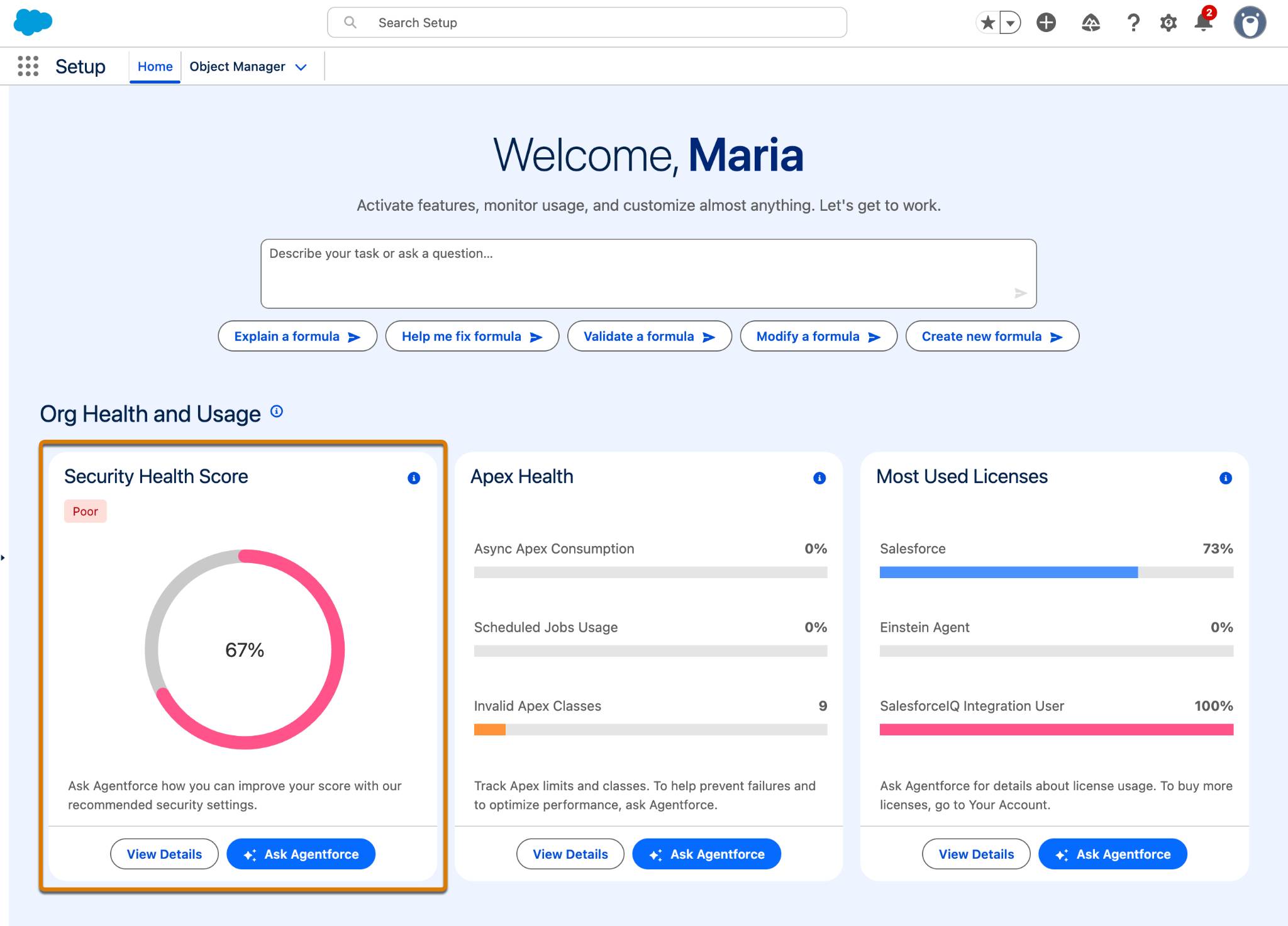Show info for Most Used Licenses card

(x=1226, y=478)
